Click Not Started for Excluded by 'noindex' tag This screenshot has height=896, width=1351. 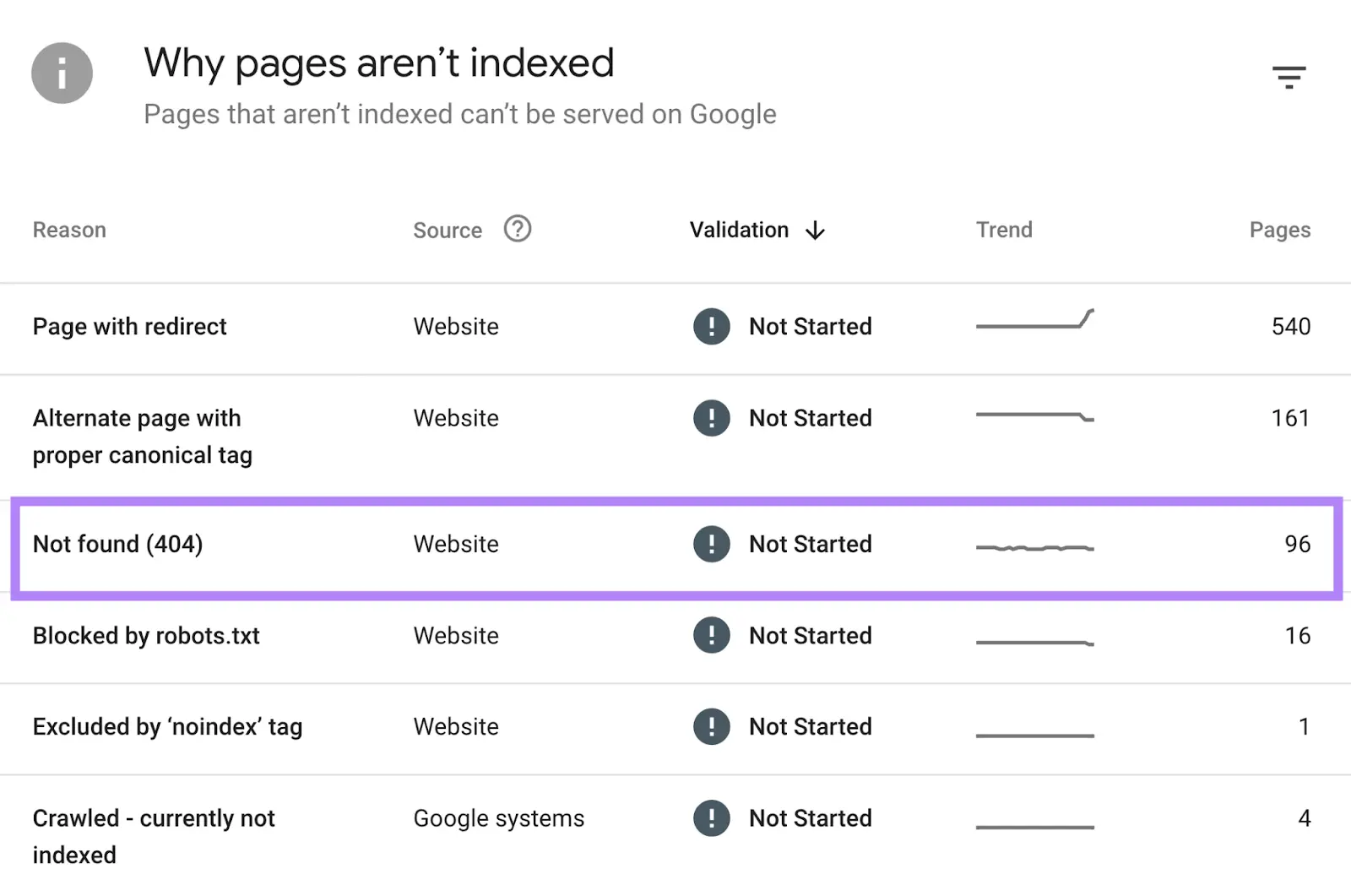point(810,727)
